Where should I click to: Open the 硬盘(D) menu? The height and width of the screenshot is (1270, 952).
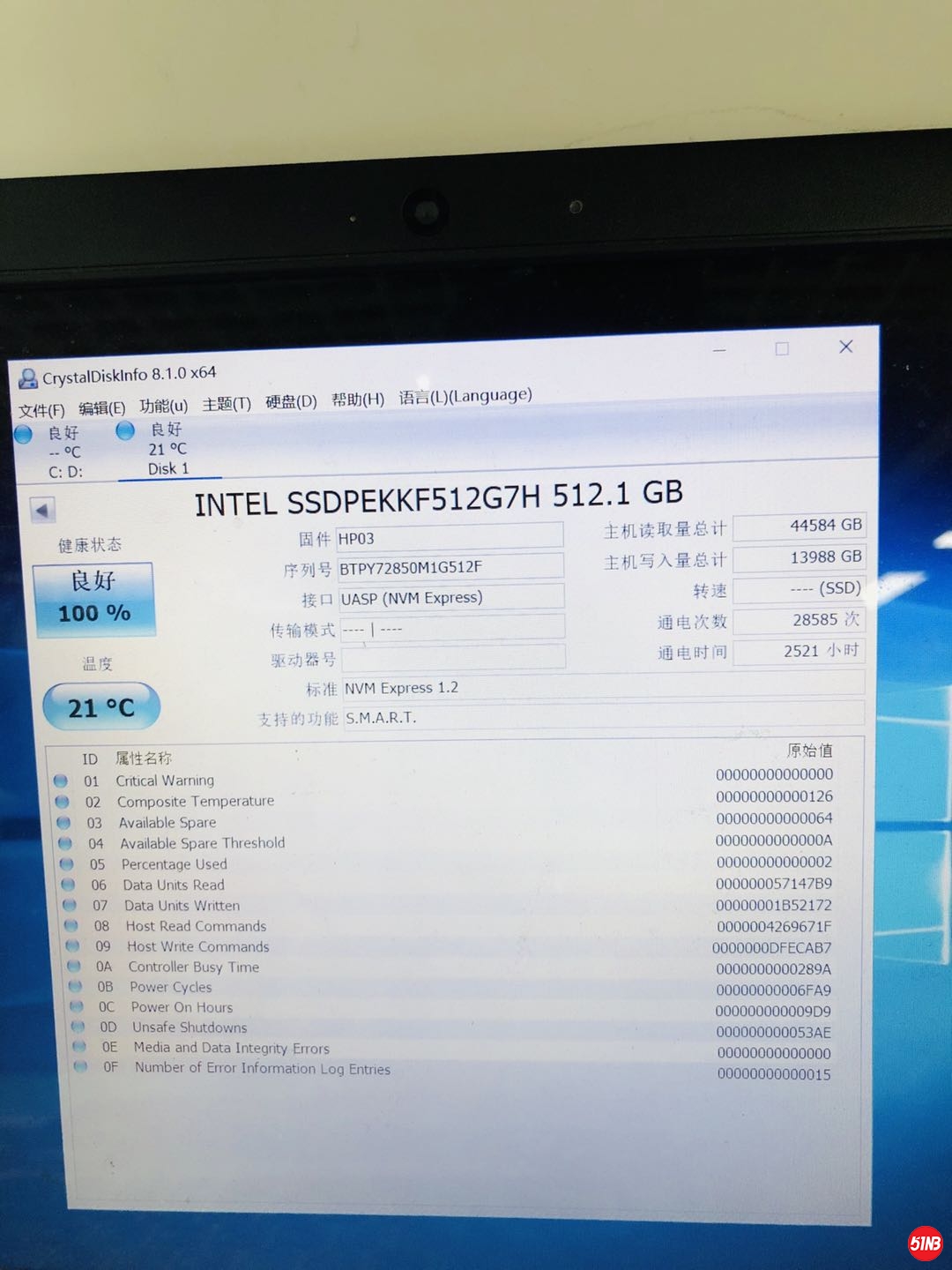coord(291,401)
